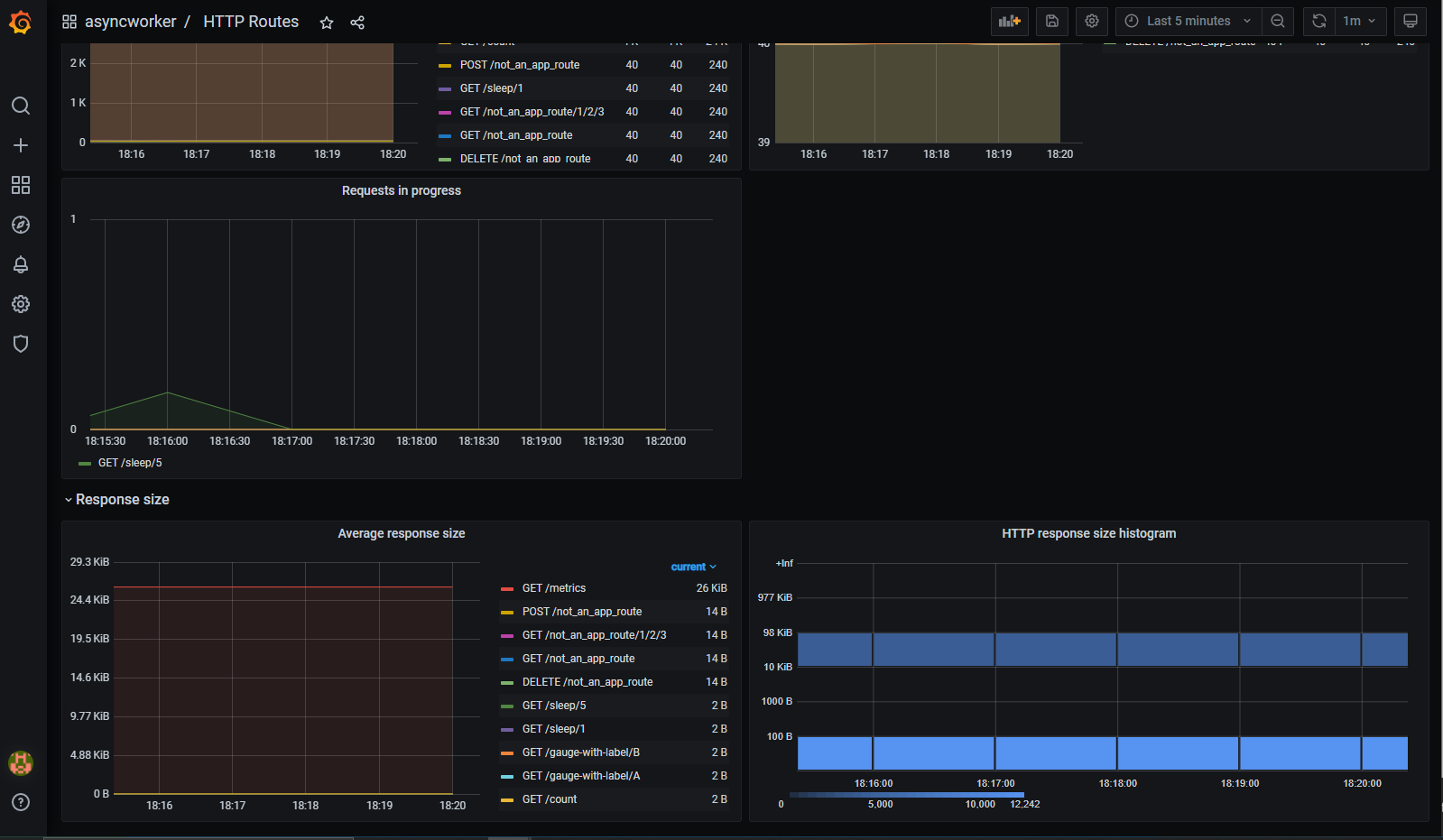Click the Add panel button
This screenshot has height=840, width=1443.
pos(1009,21)
